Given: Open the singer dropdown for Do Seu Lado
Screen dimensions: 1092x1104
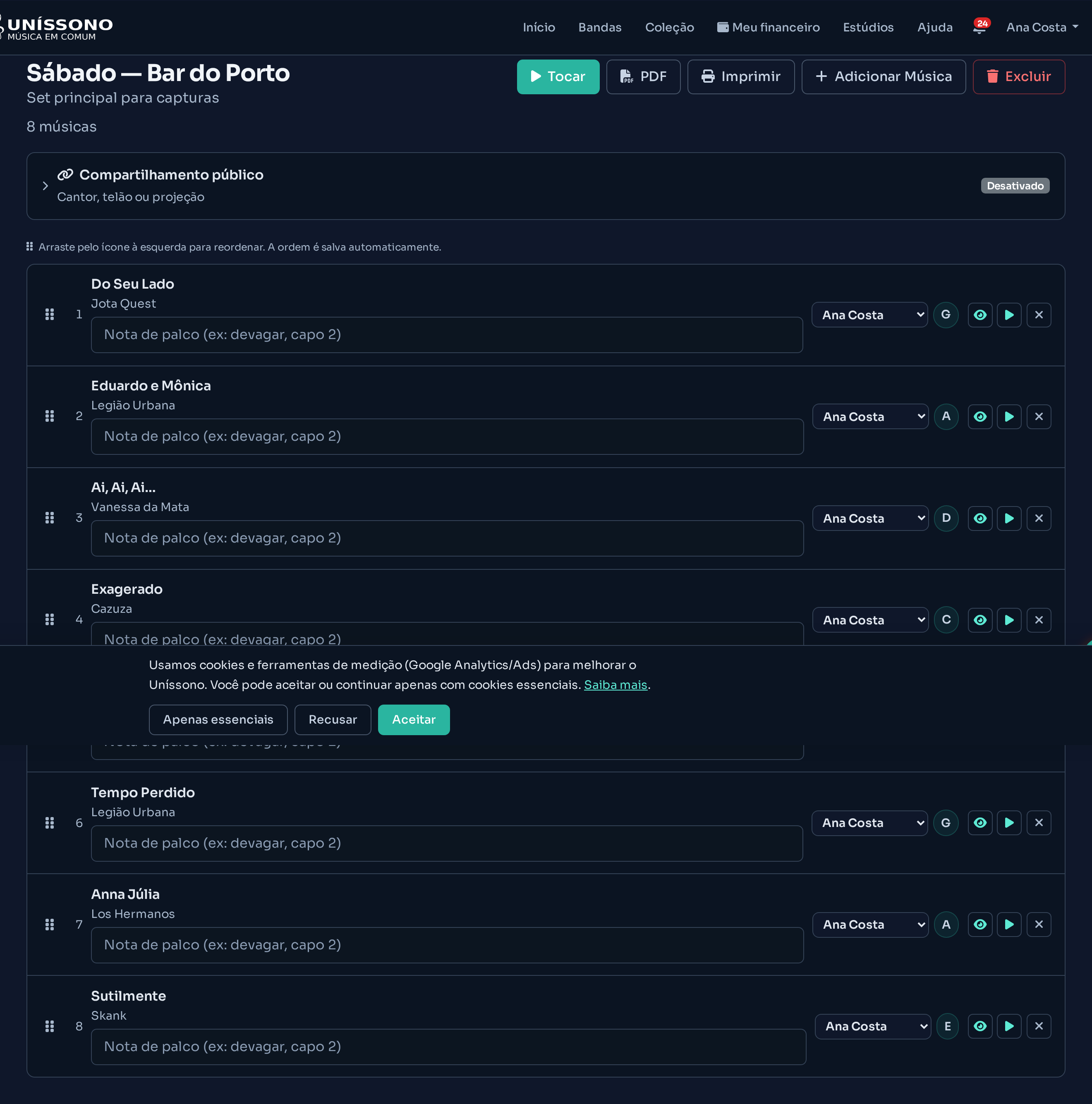Looking at the screenshot, I should 869,315.
